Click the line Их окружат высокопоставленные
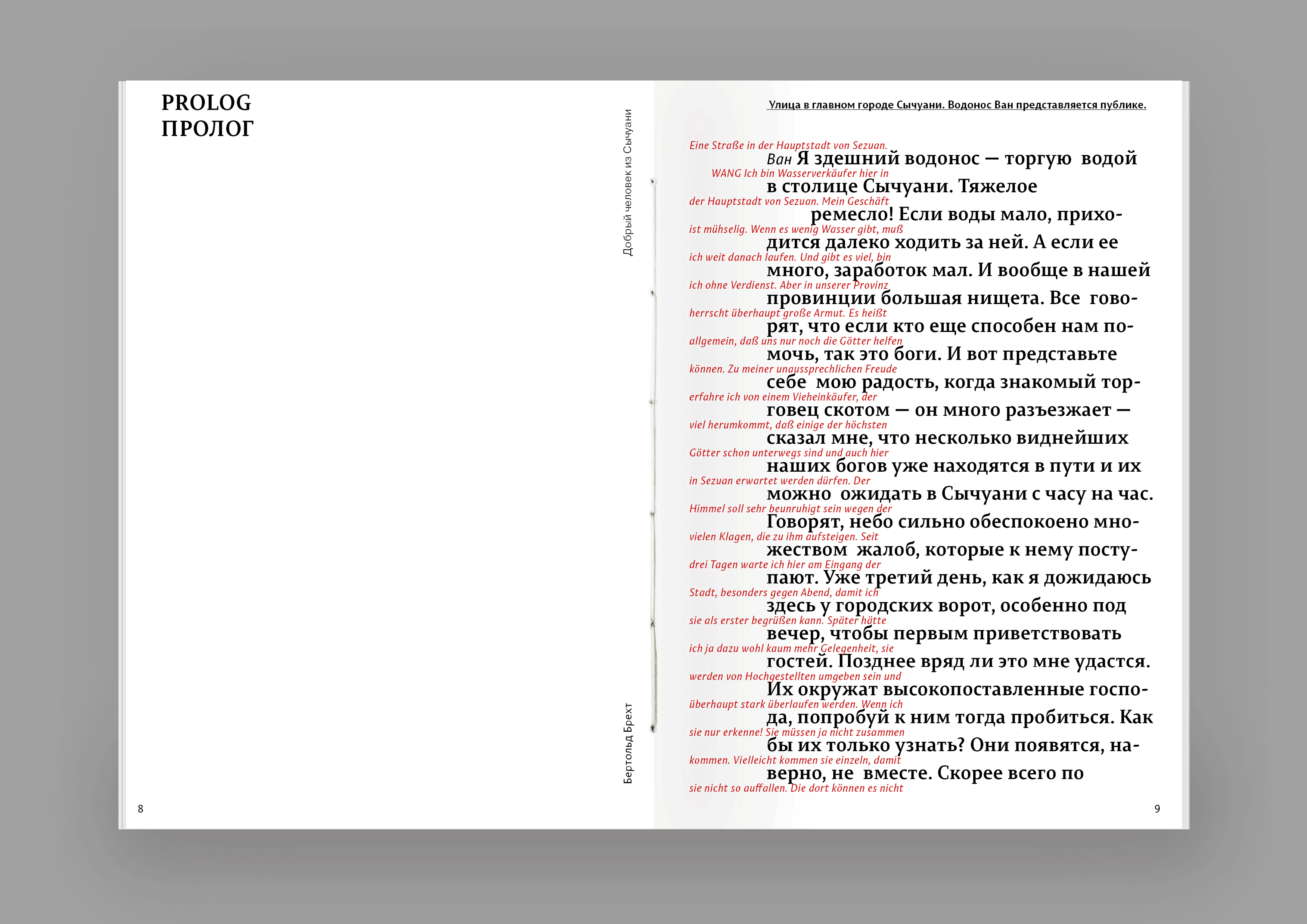1307x924 pixels. tap(957, 689)
